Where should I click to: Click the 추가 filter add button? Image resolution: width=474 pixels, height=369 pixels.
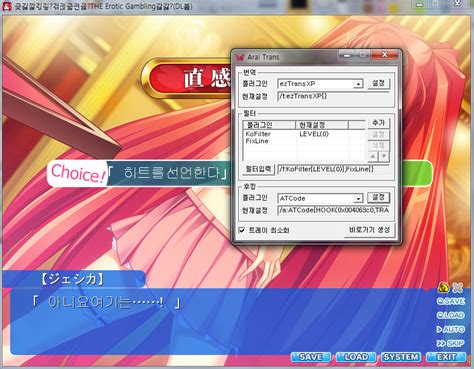tap(378, 123)
